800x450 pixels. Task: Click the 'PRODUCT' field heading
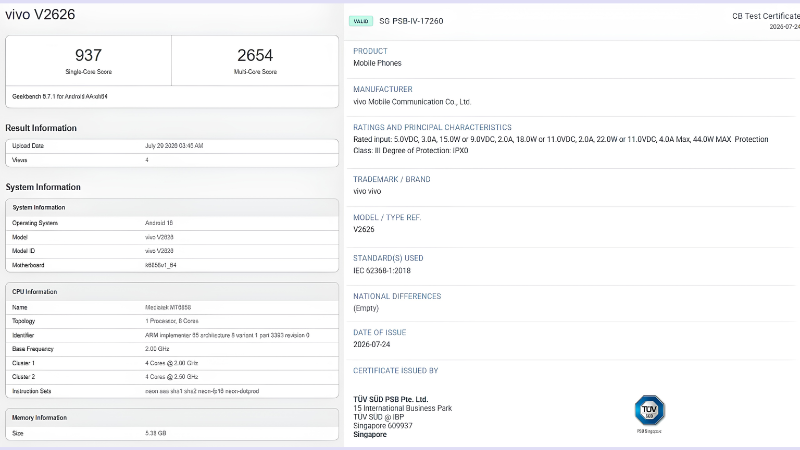point(370,51)
